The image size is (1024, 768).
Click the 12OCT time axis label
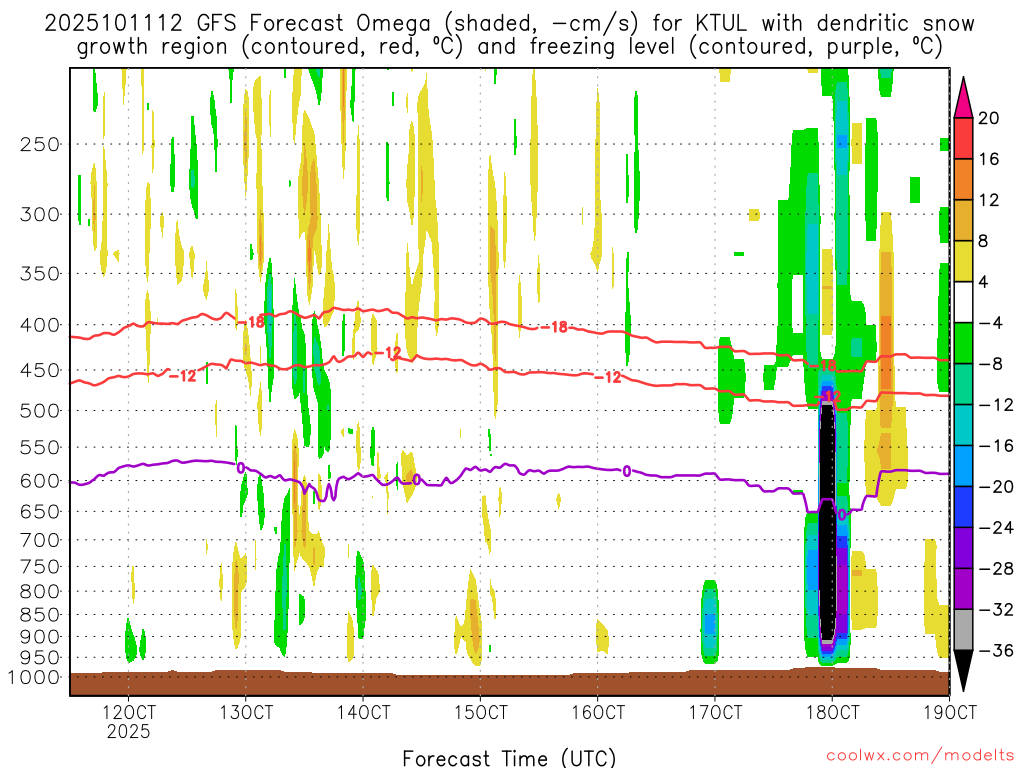(129, 712)
